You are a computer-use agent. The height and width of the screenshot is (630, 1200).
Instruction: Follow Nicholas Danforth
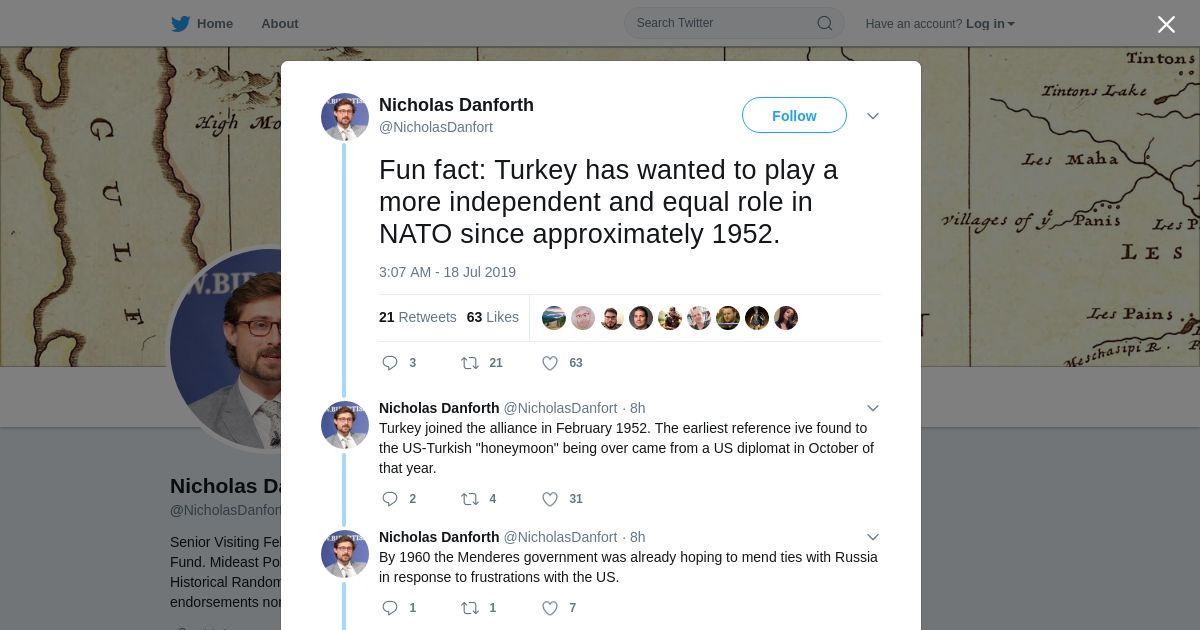click(x=794, y=116)
